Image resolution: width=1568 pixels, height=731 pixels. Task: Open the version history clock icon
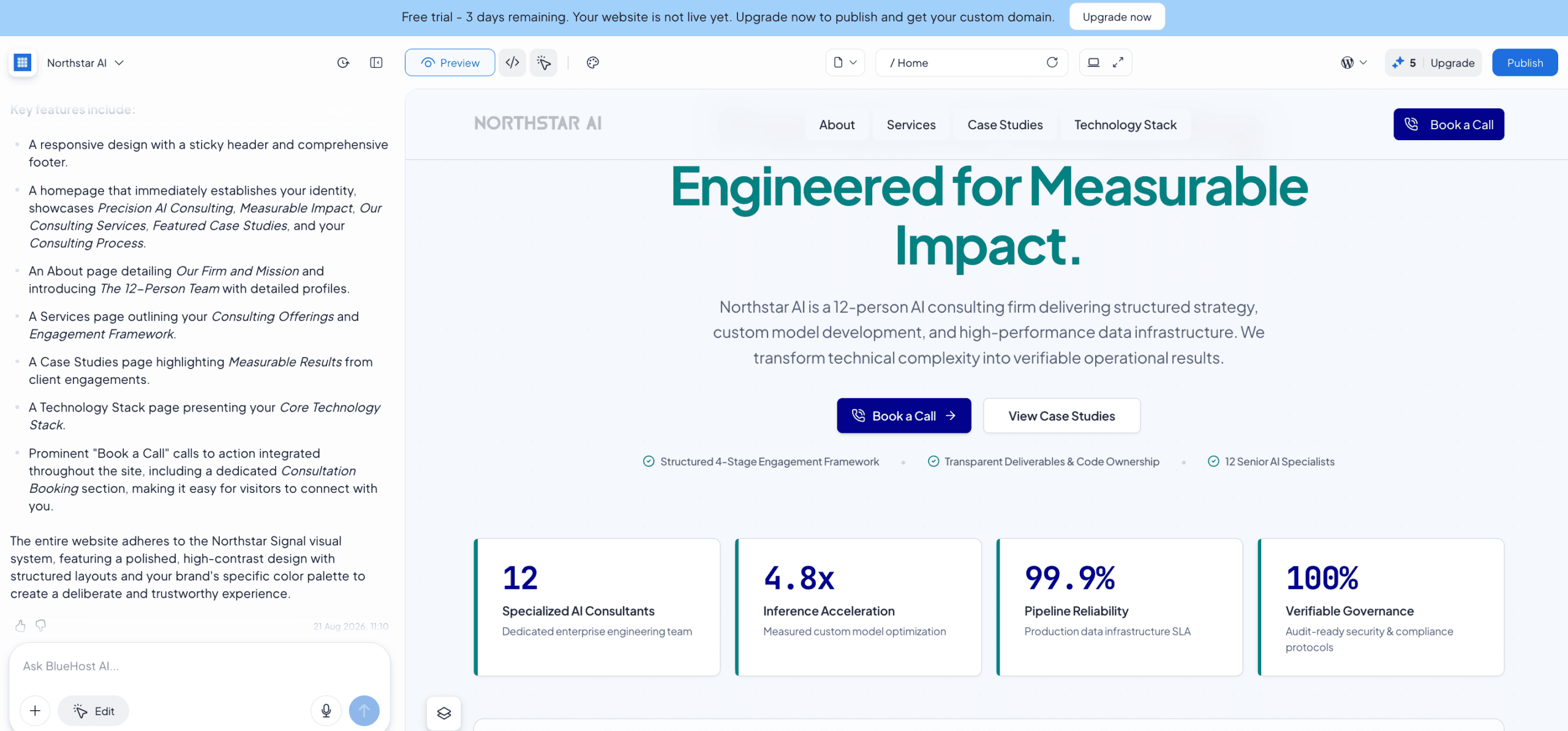tap(343, 62)
